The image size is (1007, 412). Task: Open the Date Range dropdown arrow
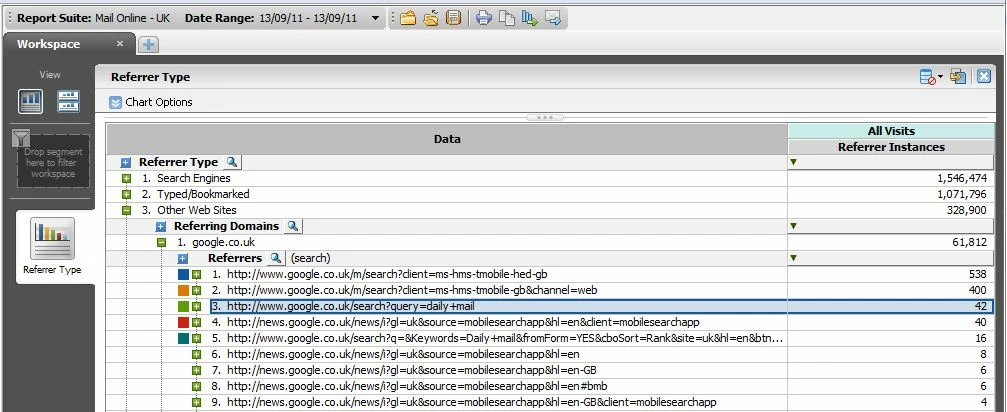(376, 18)
